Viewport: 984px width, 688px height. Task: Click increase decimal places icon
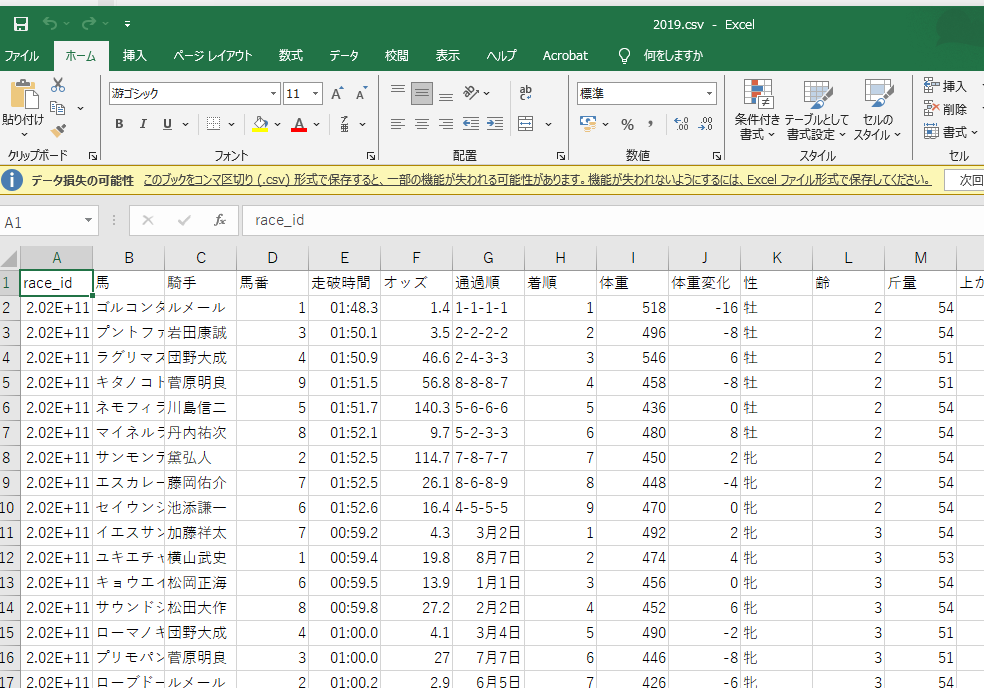pos(682,124)
